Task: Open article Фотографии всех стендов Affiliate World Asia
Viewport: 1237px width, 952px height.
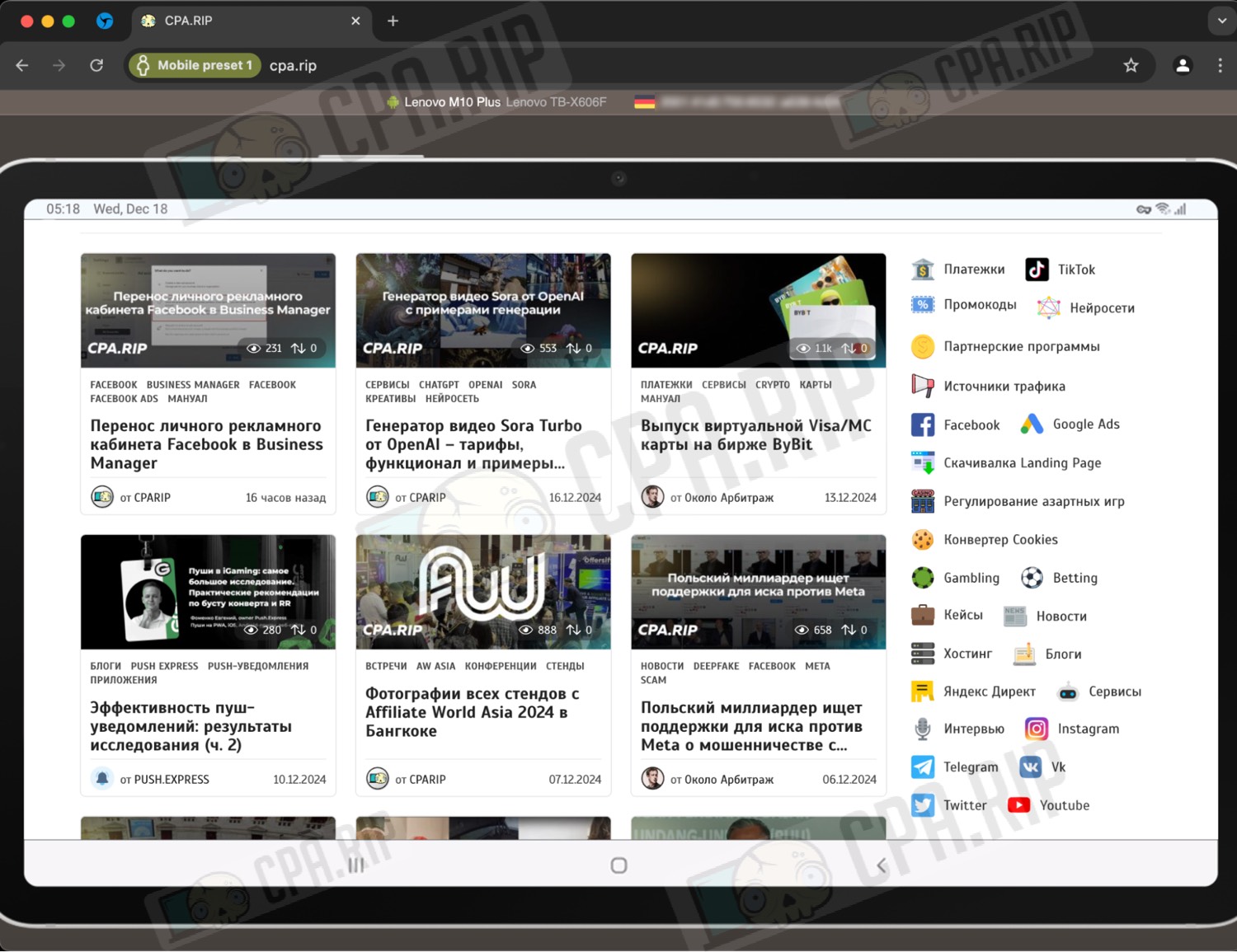Action: pos(473,712)
